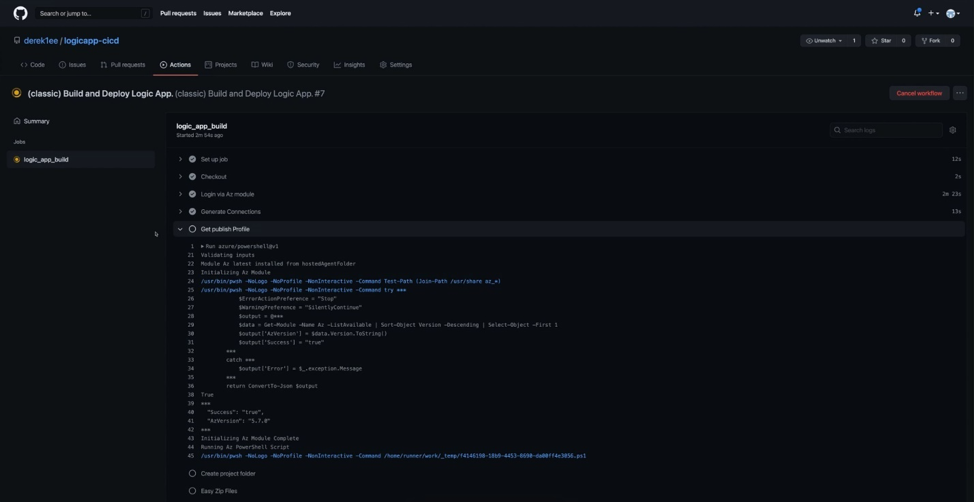
Task: Go to Marketplace
Action: pyautogui.click(x=245, y=13)
